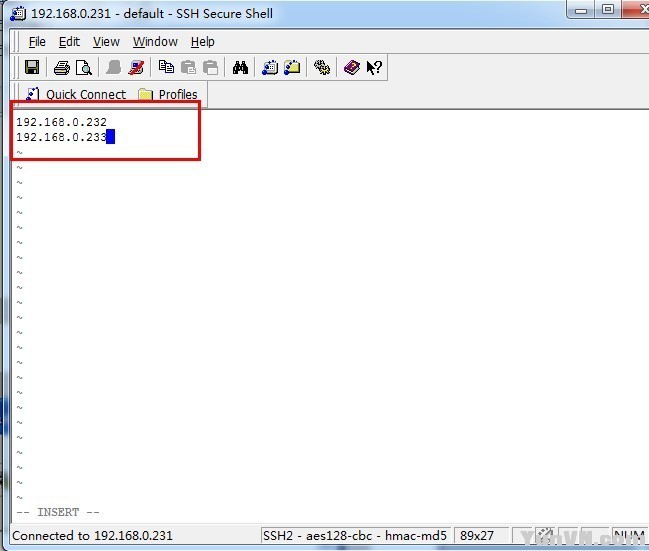Viewport: 649px width, 551px height.
Task: Click the Save toolbar icon
Action: click(32, 67)
